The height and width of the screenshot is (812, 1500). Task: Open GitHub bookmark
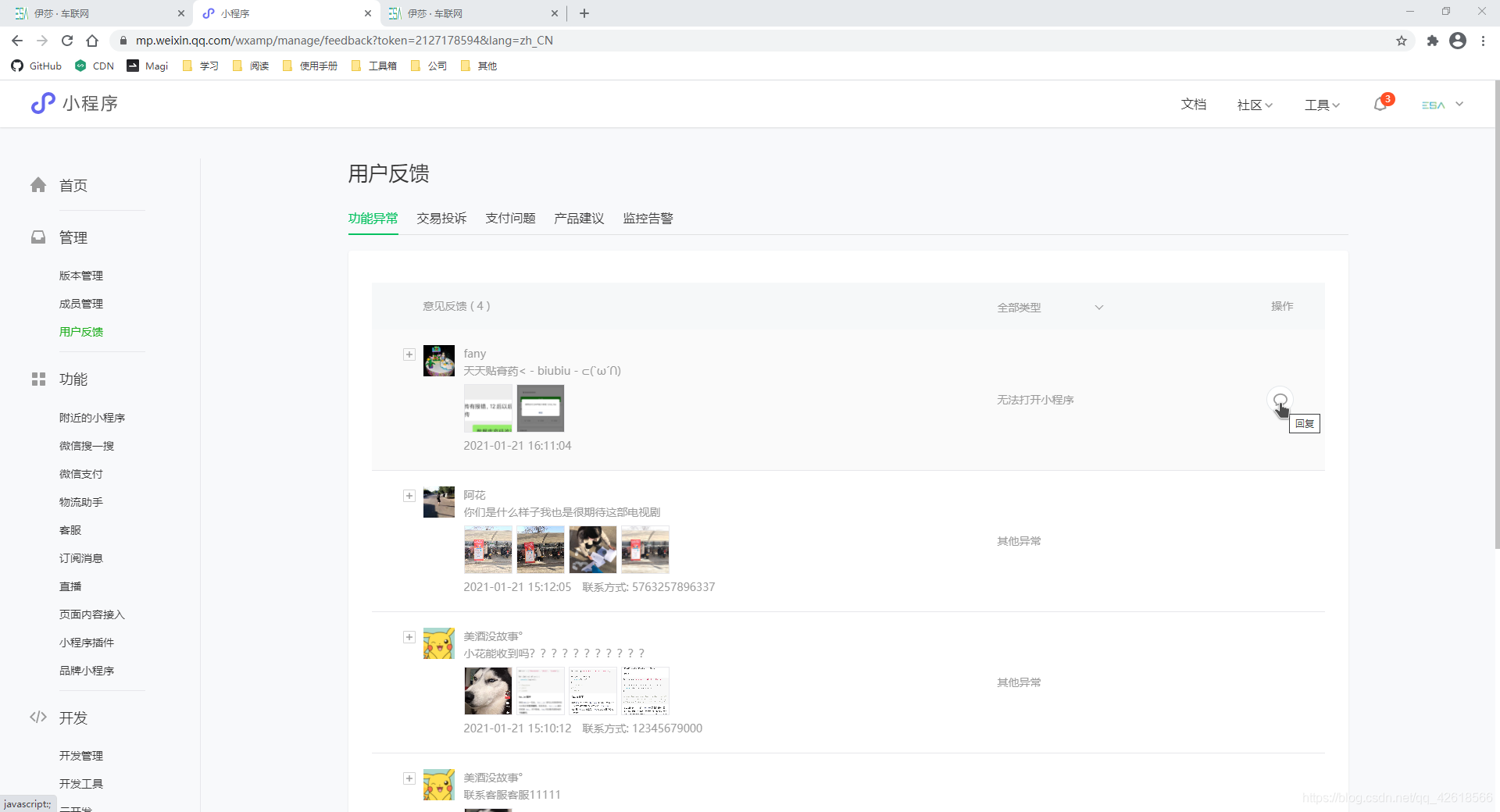37,66
